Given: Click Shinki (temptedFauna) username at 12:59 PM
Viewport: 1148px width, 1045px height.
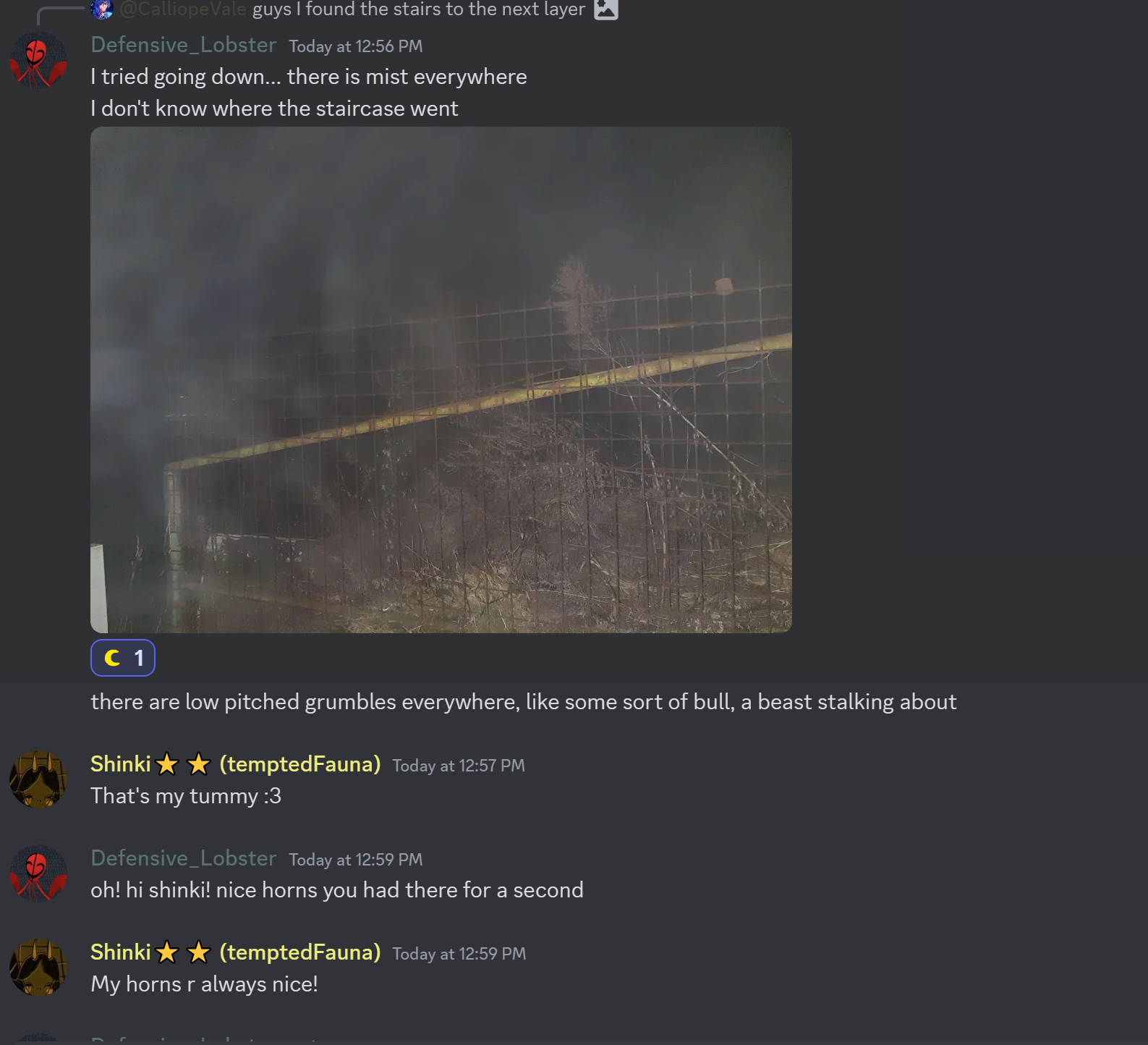Looking at the screenshot, I should pos(236,952).
